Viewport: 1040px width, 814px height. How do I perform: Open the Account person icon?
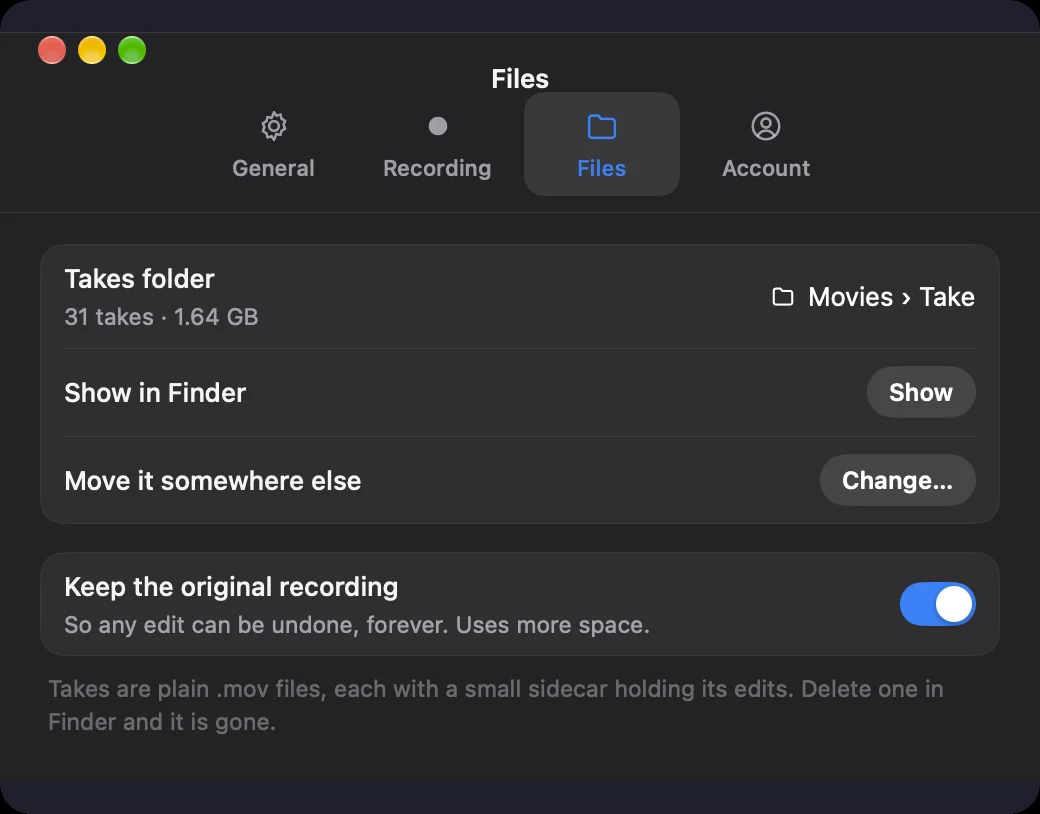point(765,126)
